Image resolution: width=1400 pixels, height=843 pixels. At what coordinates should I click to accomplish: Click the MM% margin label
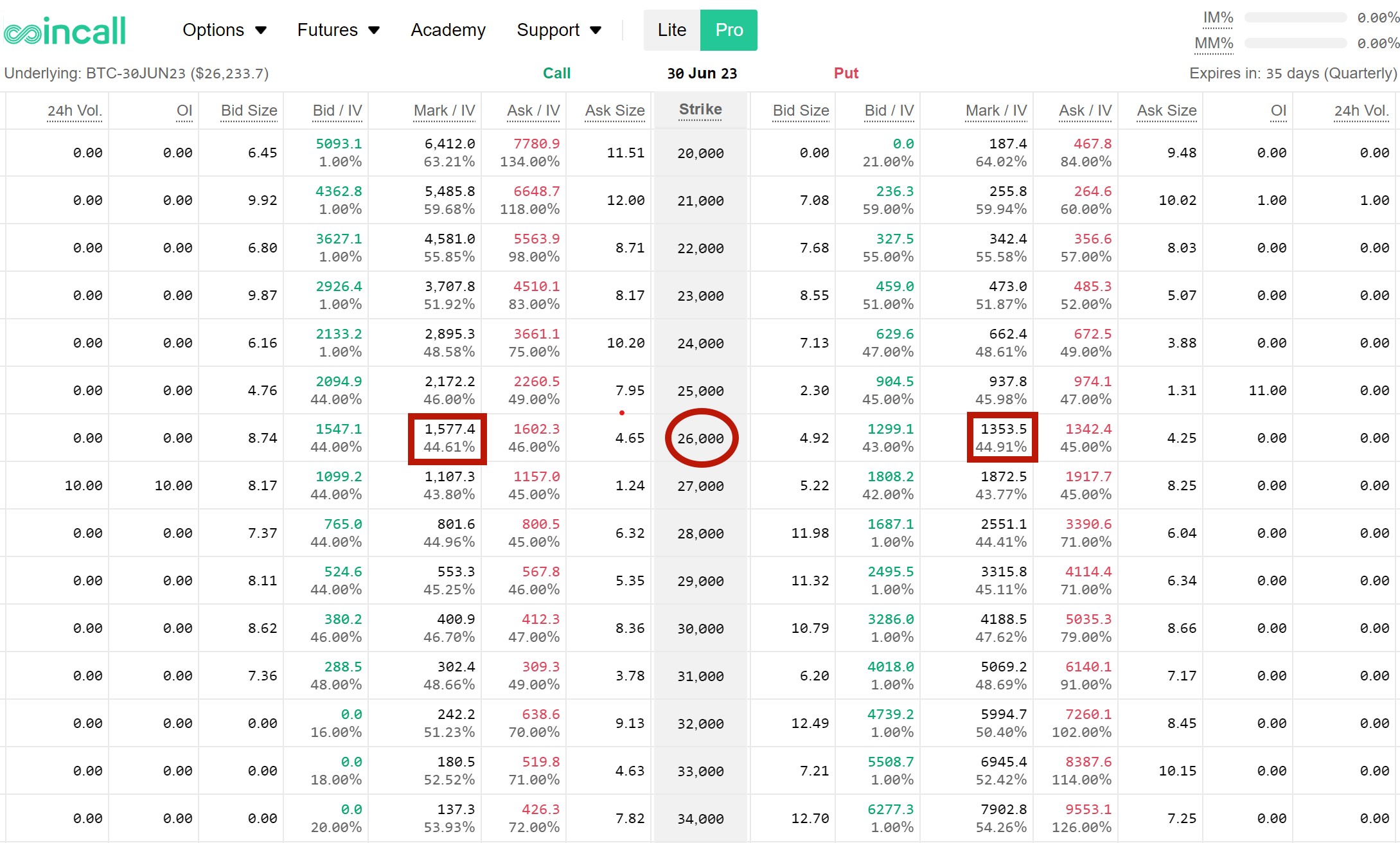click(x=1213, y=44)
